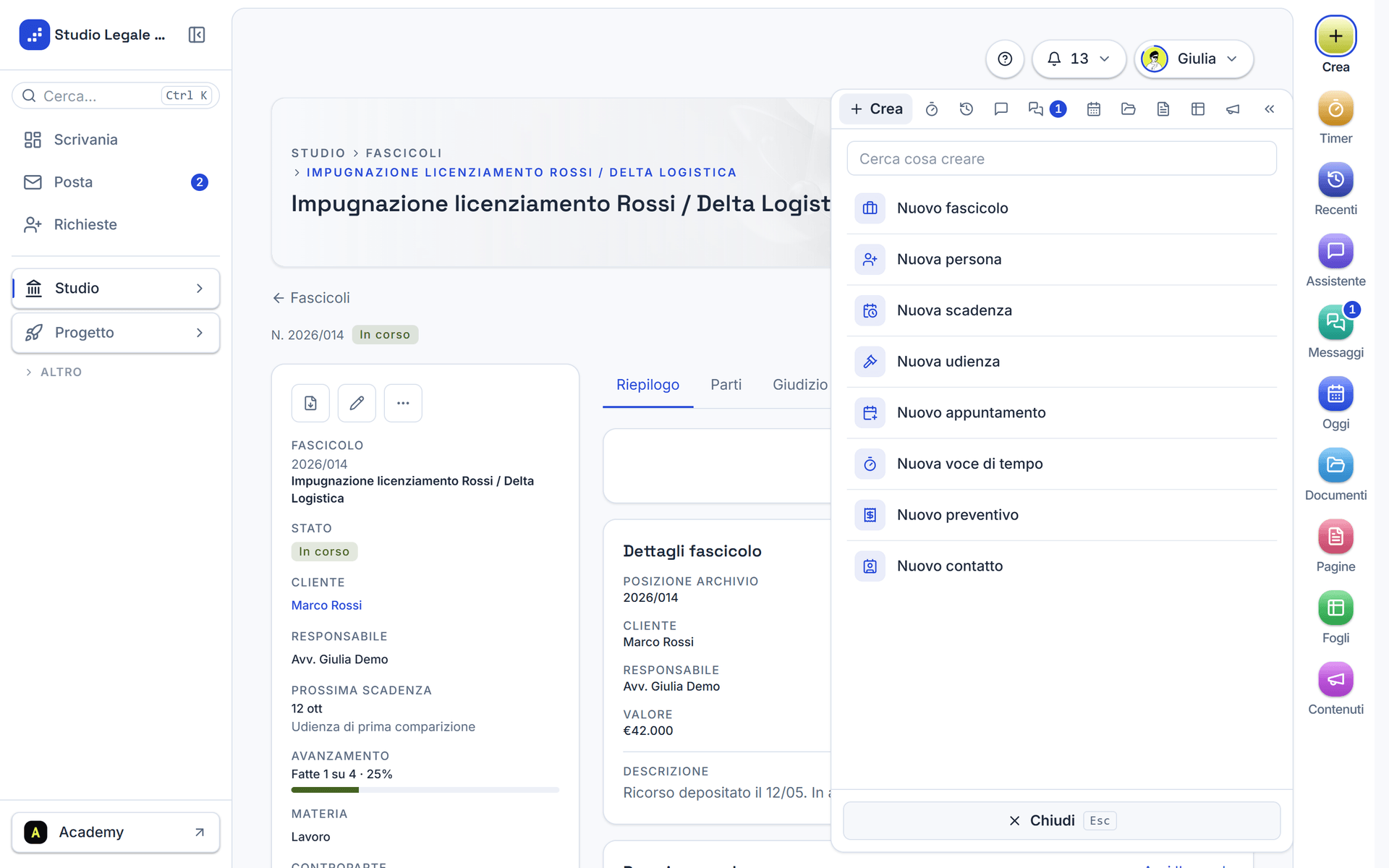
Task: Click the table icon in panel toolbar
Action: 1198,109
